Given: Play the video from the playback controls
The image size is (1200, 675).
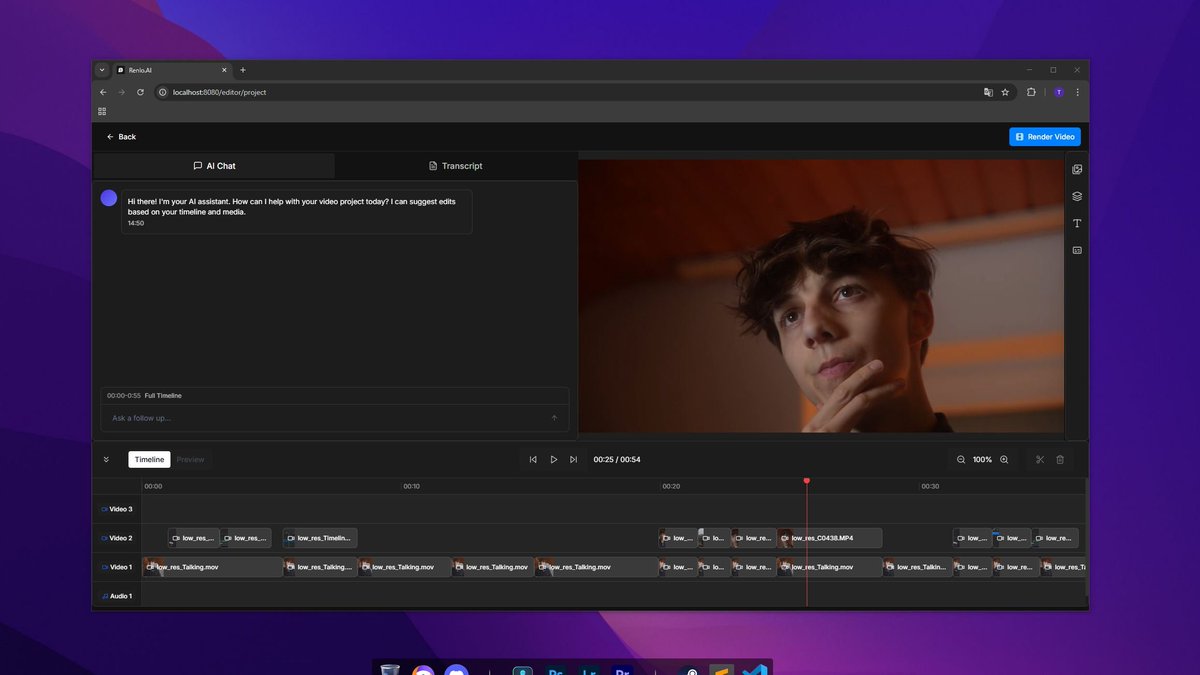Looking at the screenshot, I should pyautogui.click(x=553, y=459).
